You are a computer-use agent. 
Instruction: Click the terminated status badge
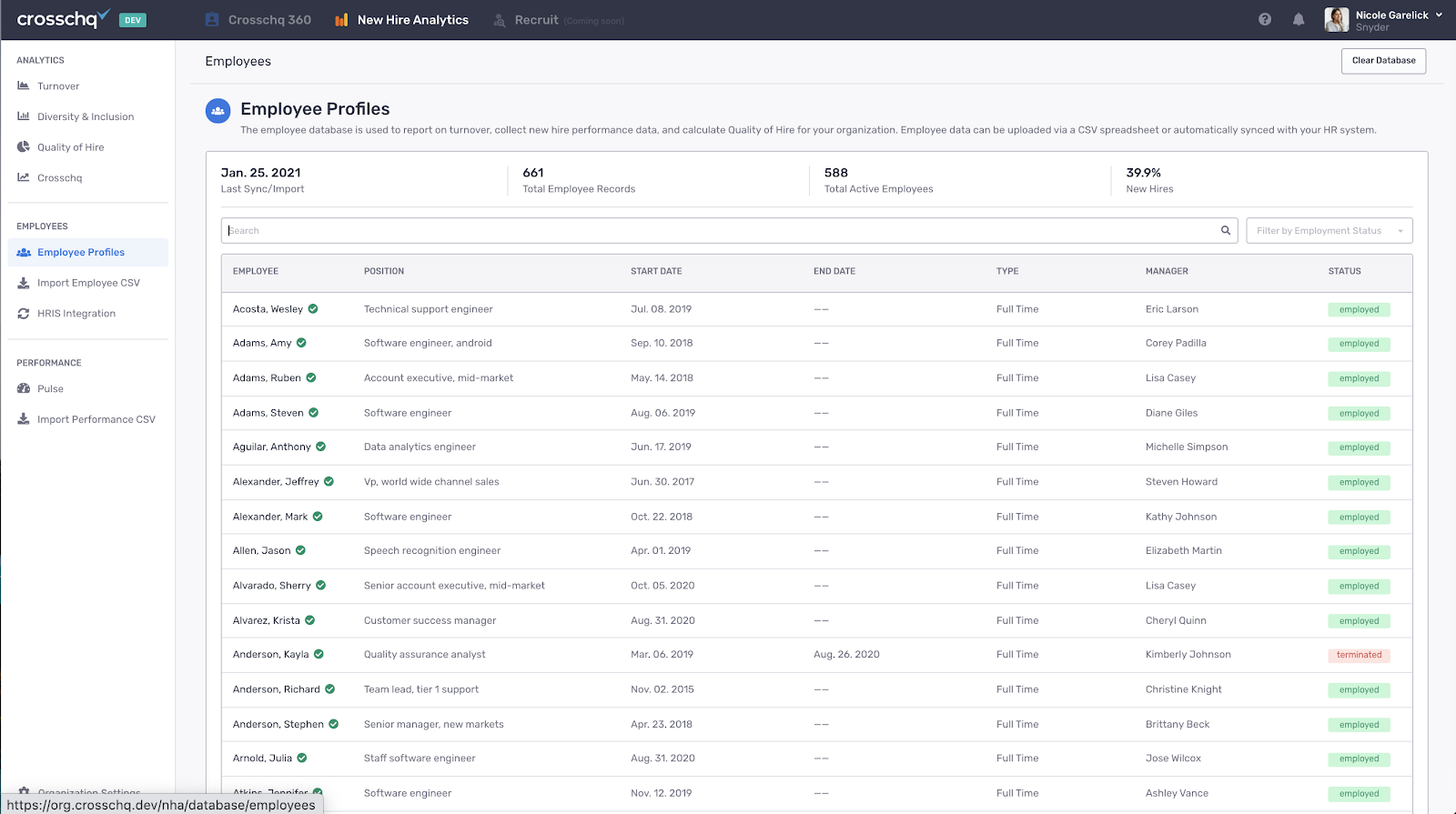tap(1359, 655)
